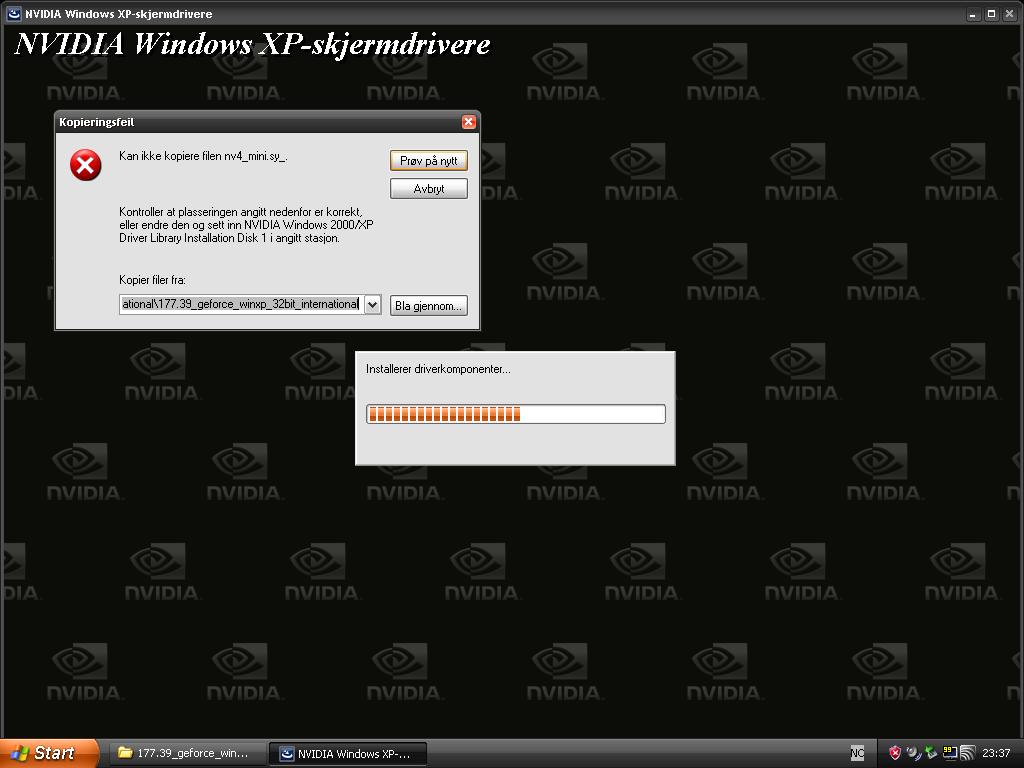Click the monitor tray icon showing 99
Screen dimensions: 1024x768
pos(950,753)
